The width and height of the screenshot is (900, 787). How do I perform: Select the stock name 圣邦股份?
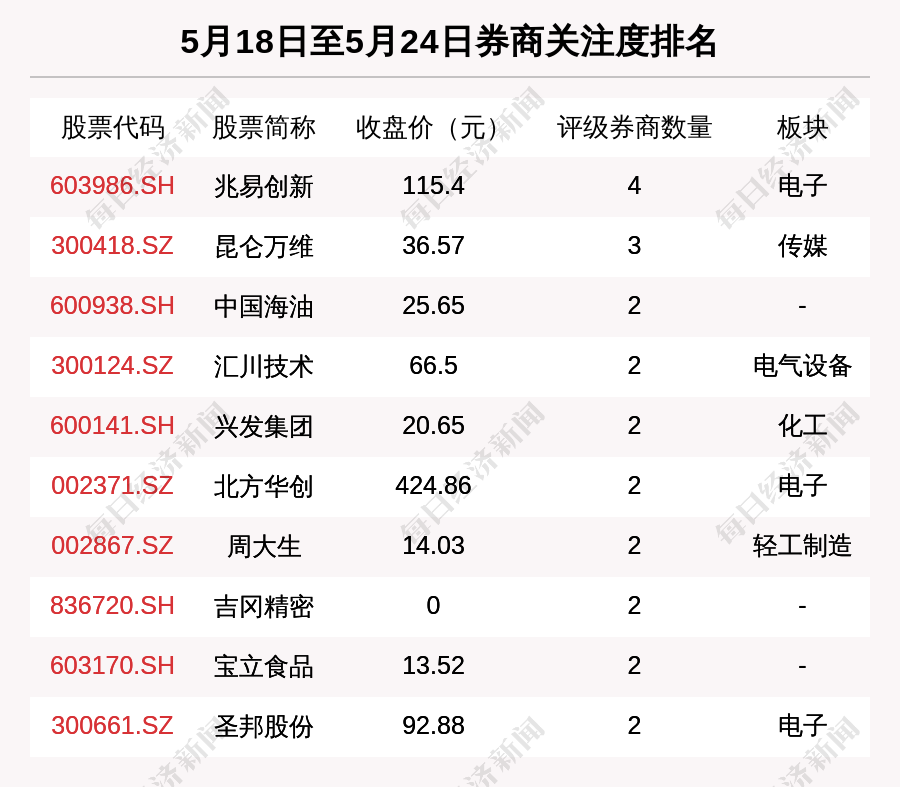[263, 726]
